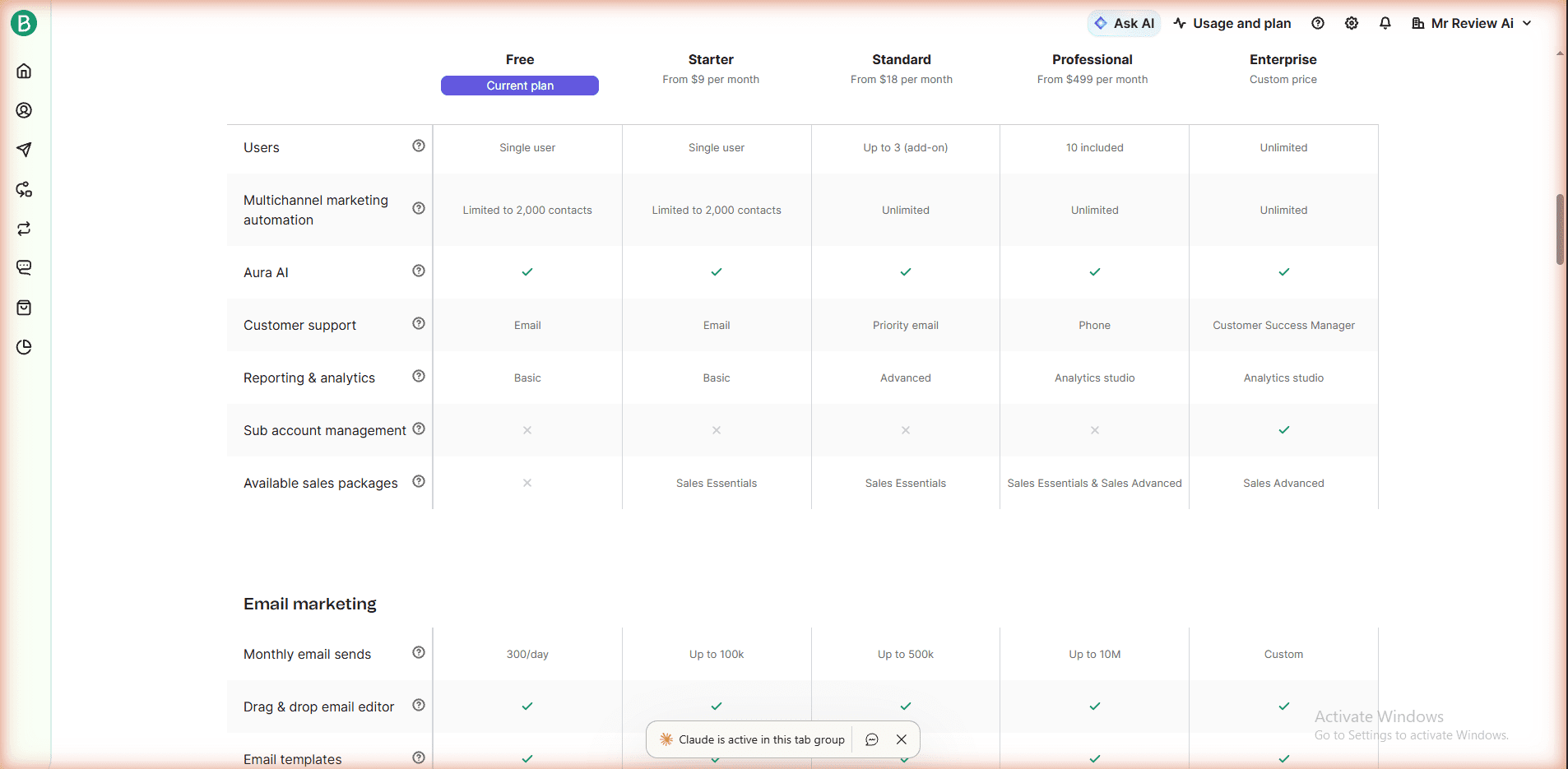Click the 'Advanced' reporting cell
The image size is (1568, 769).
point(906,378)
